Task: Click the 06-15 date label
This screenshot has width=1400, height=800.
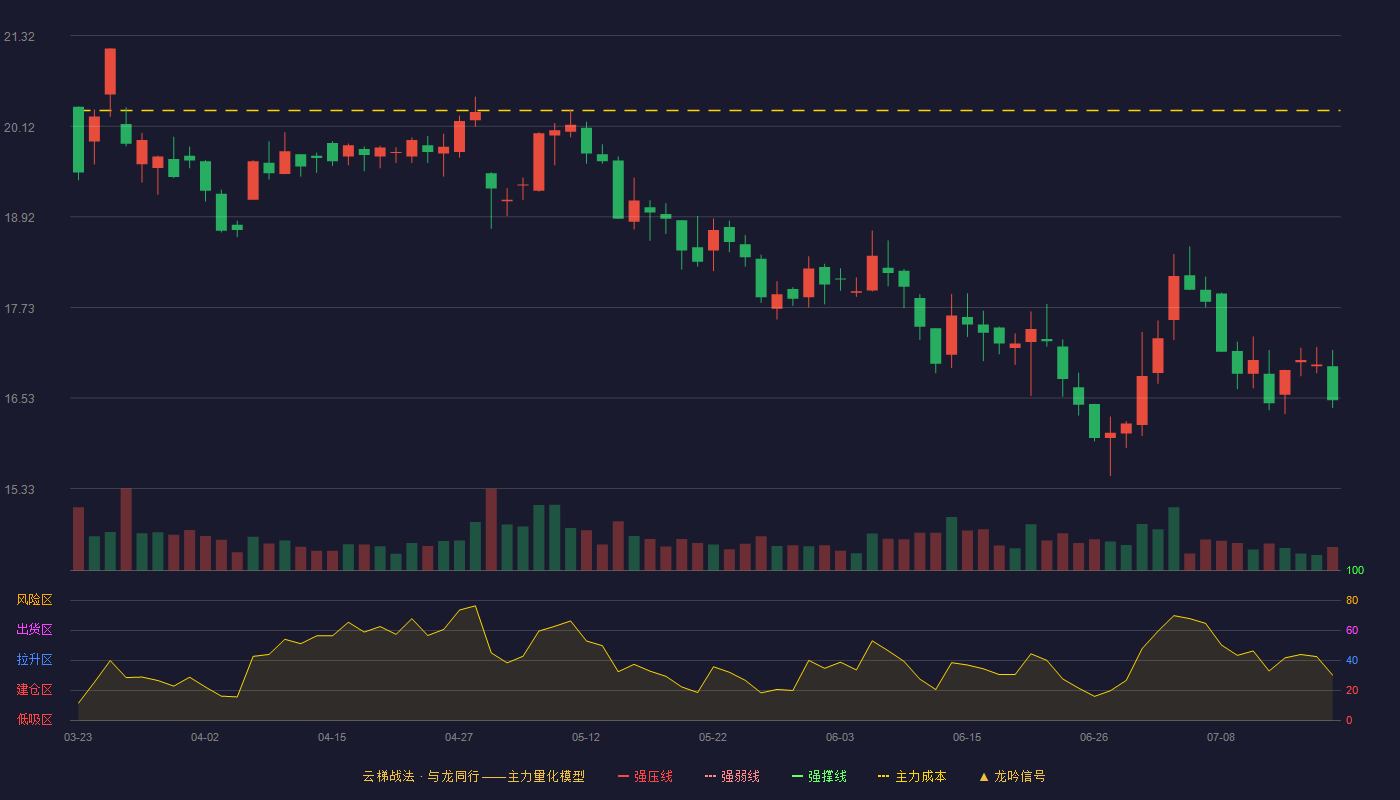Action: [x=967, y=737]
